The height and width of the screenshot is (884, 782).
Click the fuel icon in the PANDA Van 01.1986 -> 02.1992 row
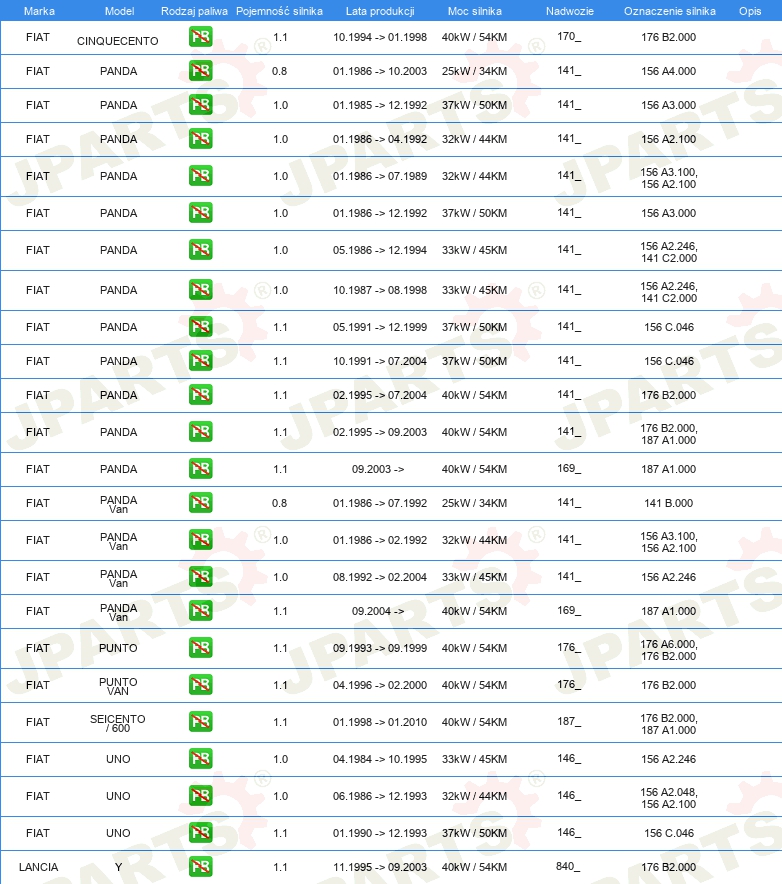[201, 540]
